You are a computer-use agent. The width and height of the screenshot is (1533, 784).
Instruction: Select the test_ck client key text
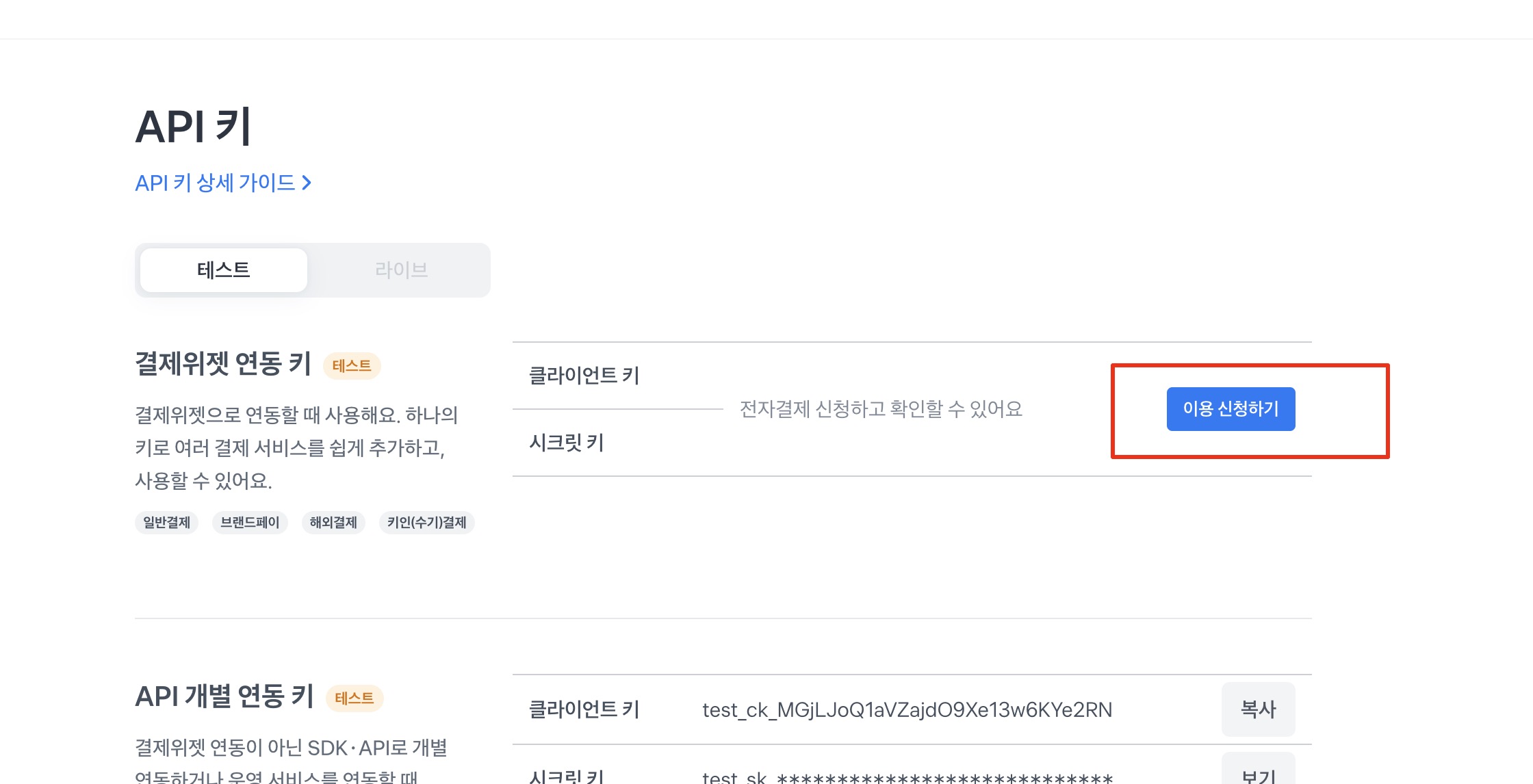coord(907,710)
